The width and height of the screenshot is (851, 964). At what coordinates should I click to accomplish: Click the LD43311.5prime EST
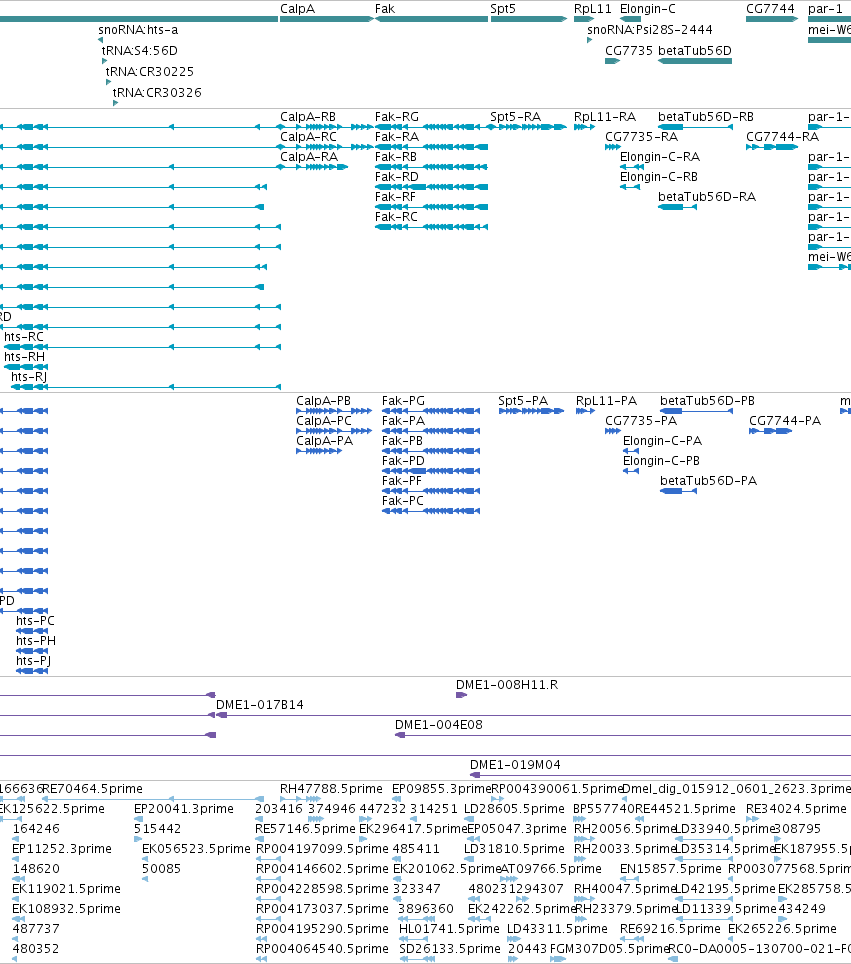[513, 939]
